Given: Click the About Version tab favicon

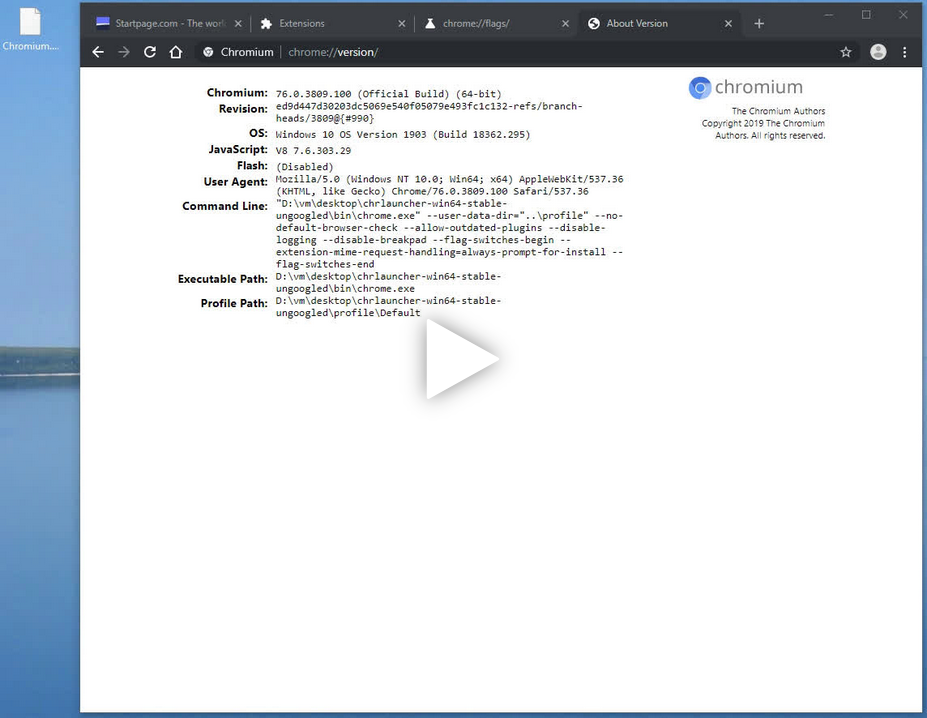Looking at the screenshot, I should point(594,24).
